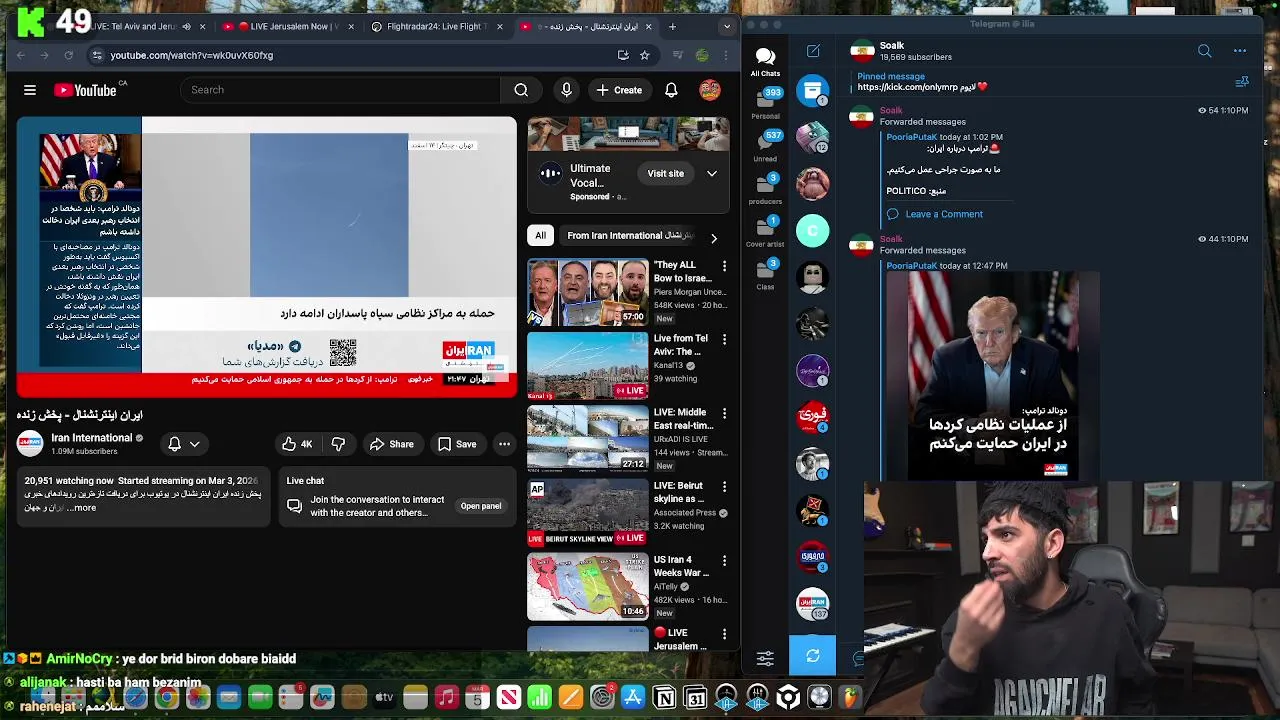Click the install/cast icon in address bar
1280x720 pixels.
tap(623, 55)
